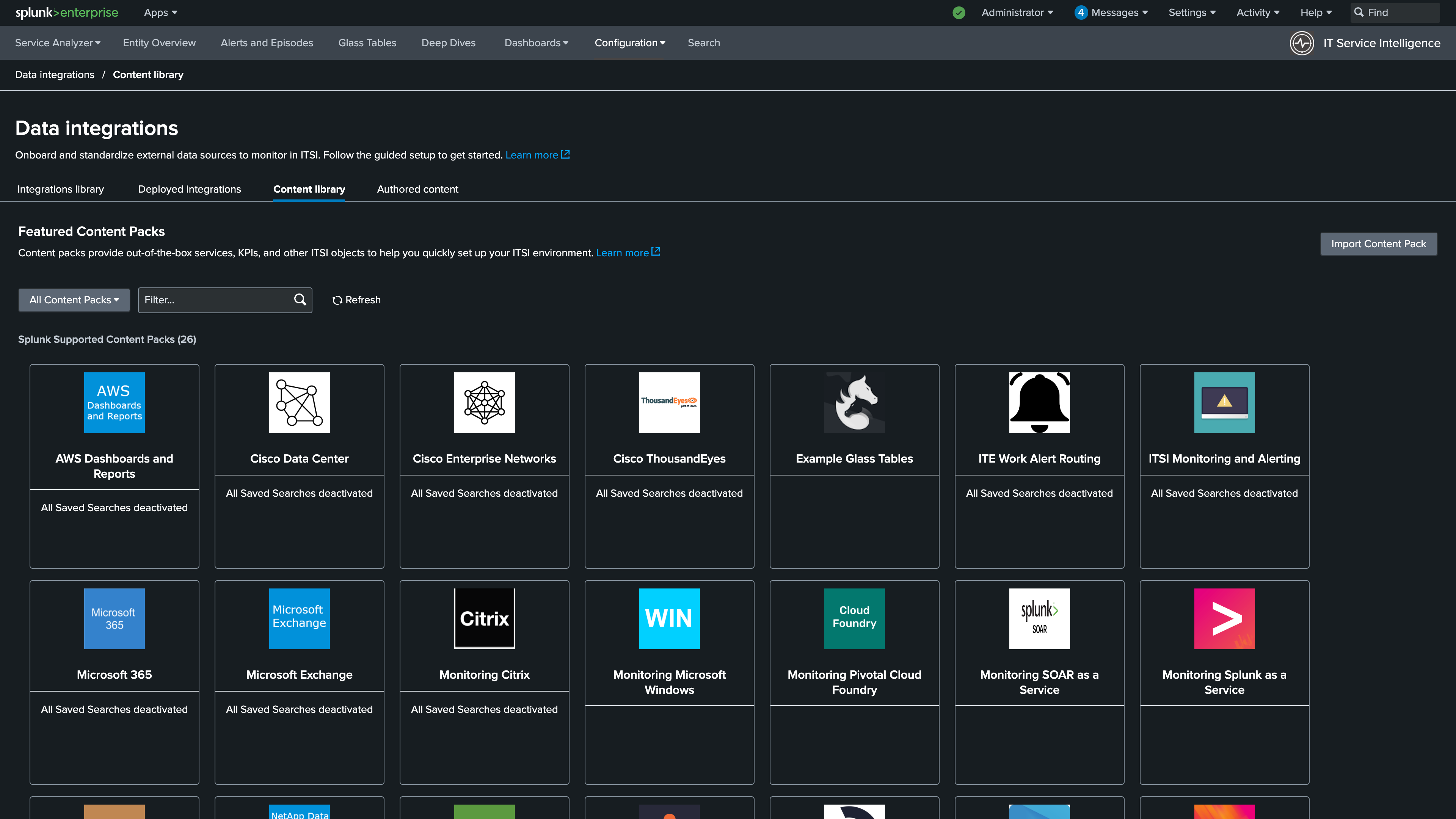Expand the Administrator menu
The width and height of the screenshot is (1456, 819).
coord(1017,13)
